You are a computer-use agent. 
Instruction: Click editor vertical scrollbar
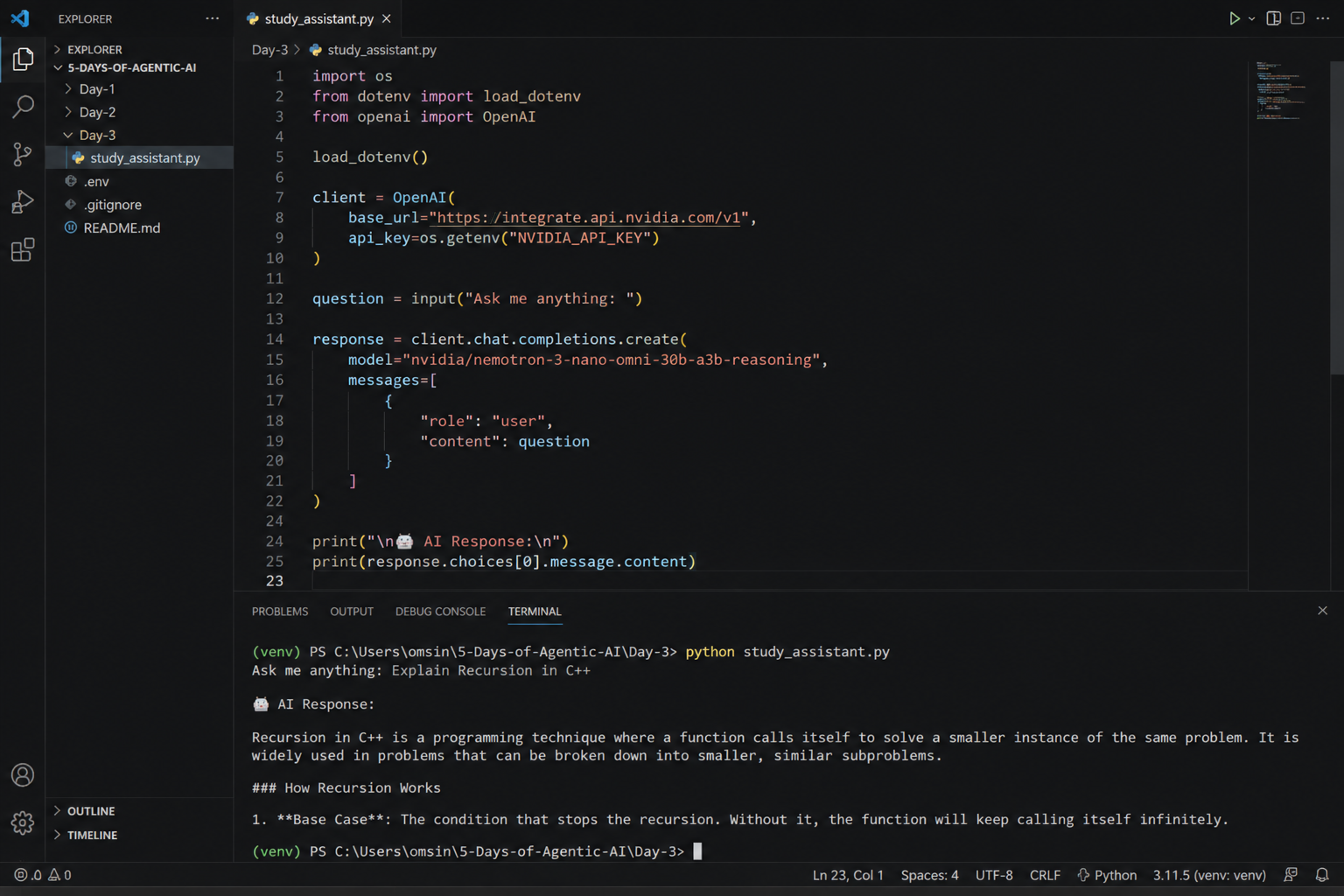point(1336,219)
